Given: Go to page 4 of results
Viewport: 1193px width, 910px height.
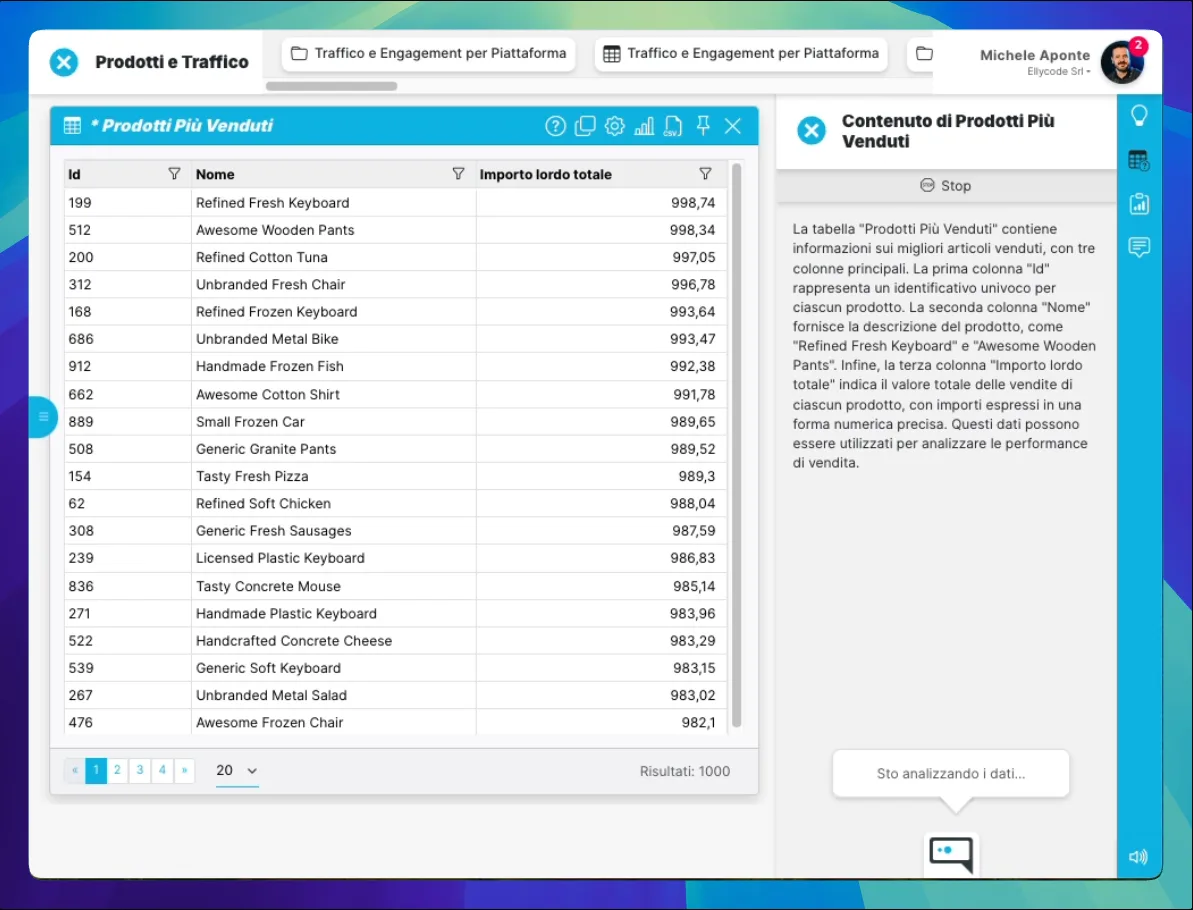Looking at the screenshot, I should pyautogui.click(x=162, y=770).
